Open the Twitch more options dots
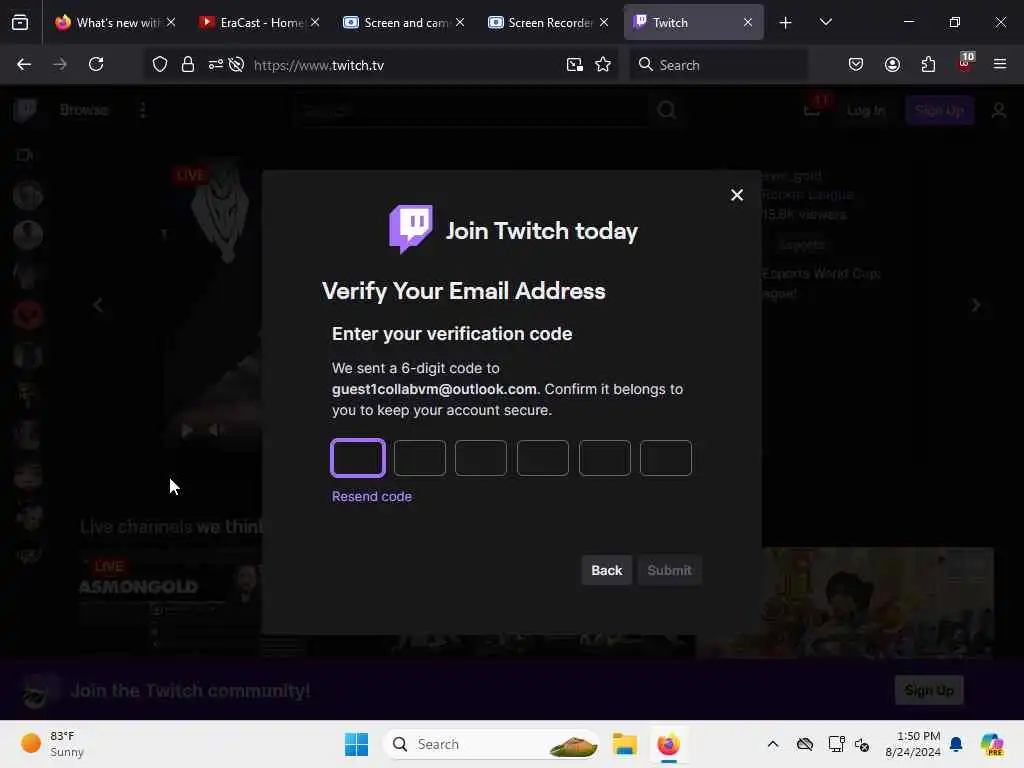The image size is (1024, 768). [143, 110]
